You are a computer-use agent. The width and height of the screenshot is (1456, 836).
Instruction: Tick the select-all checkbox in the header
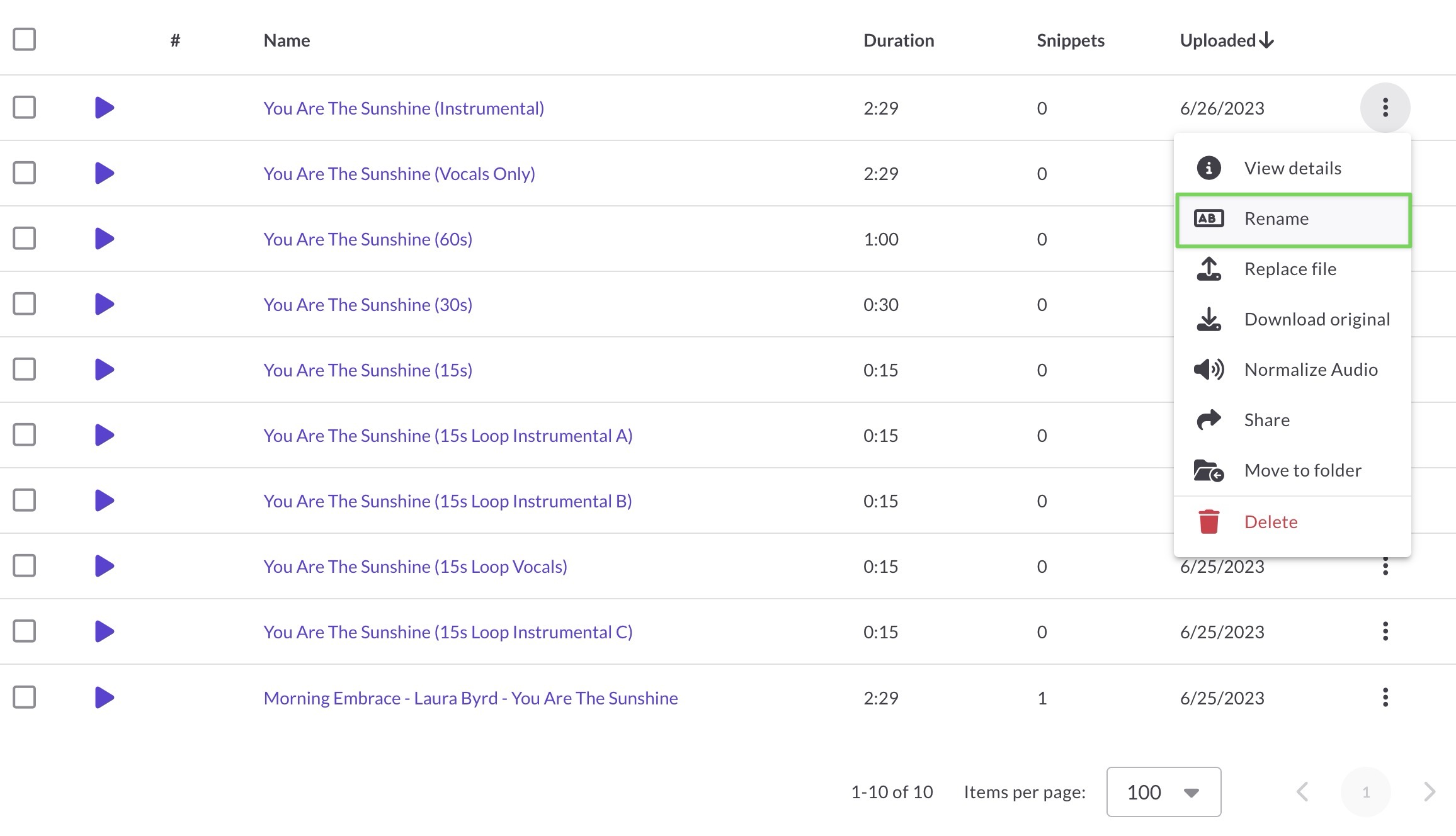(25, 40)
